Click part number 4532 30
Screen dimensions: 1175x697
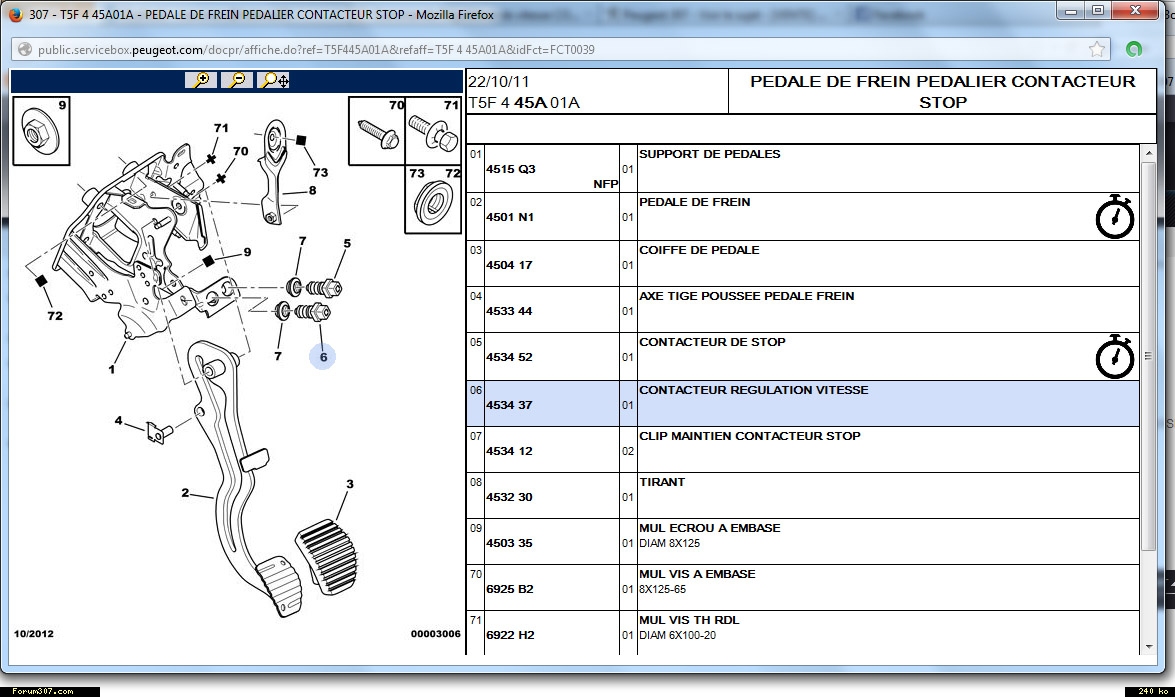[x=509, y=497]
